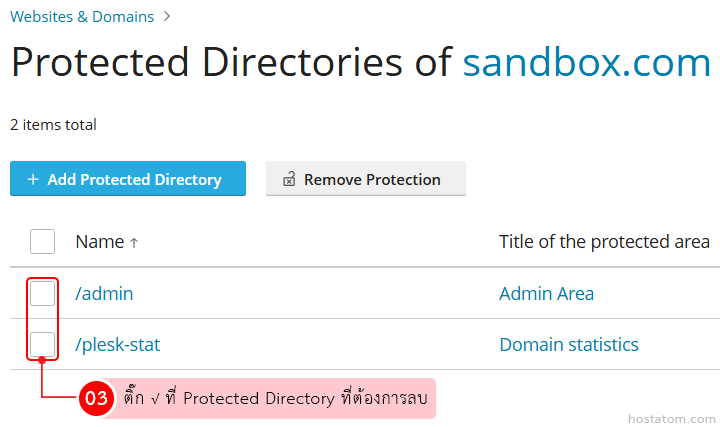Image resolution: width=720 pixels, height=427 pixels.
Task: Tick the checkbox beside /plesk-stat
Action: 42,345
